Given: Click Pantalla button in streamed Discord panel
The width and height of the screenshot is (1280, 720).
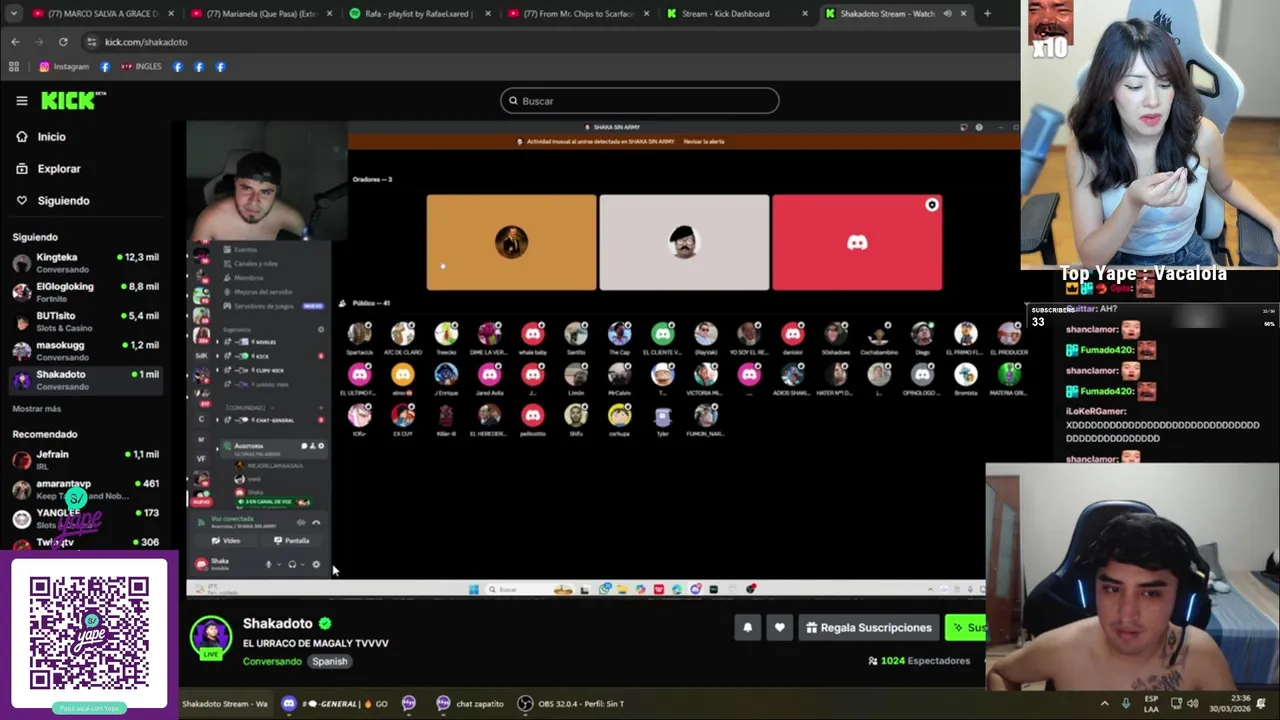Looking at the screenshot, I should click(292, 541).
